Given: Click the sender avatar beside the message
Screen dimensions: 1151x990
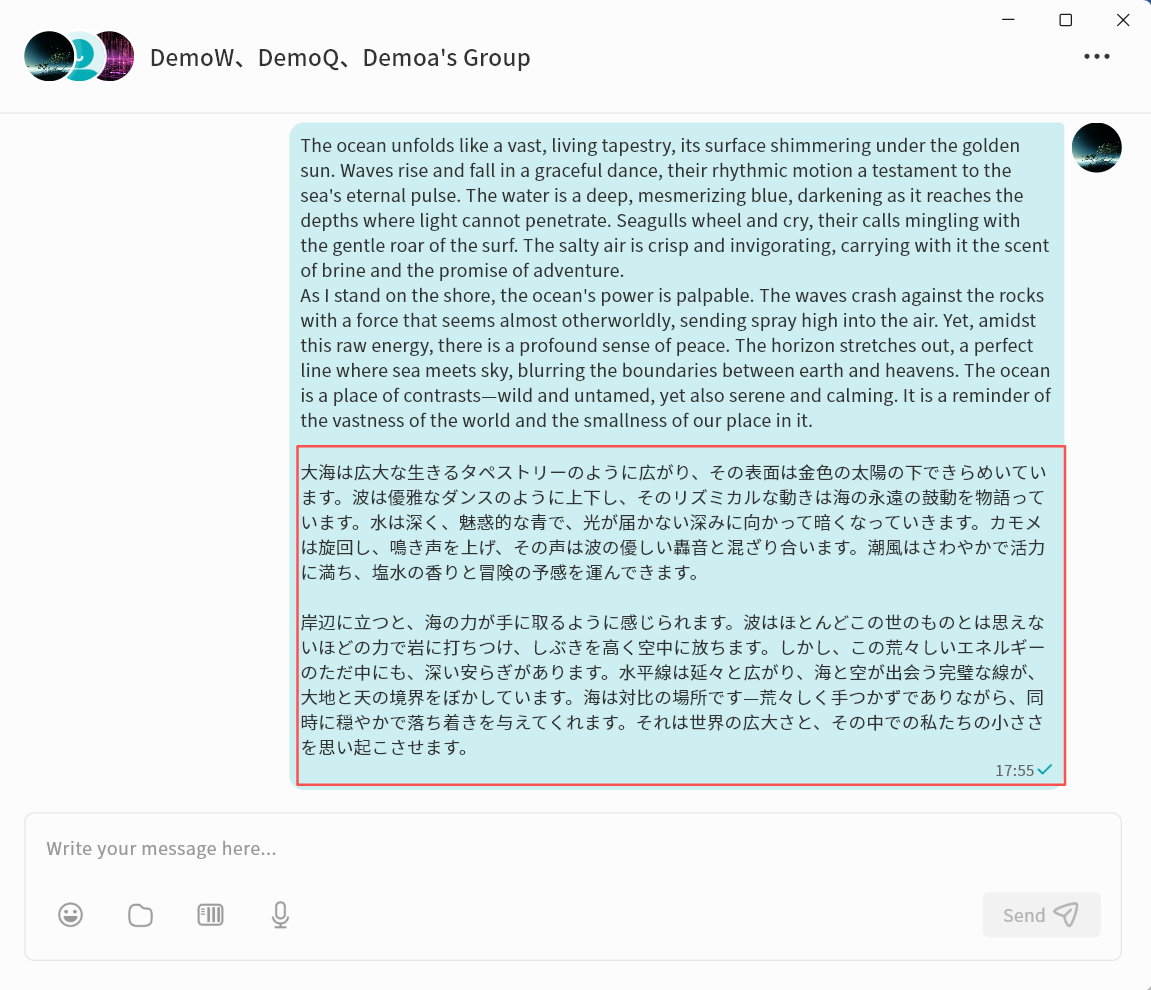Looking at the screenshot, I should pos(1096,148).
